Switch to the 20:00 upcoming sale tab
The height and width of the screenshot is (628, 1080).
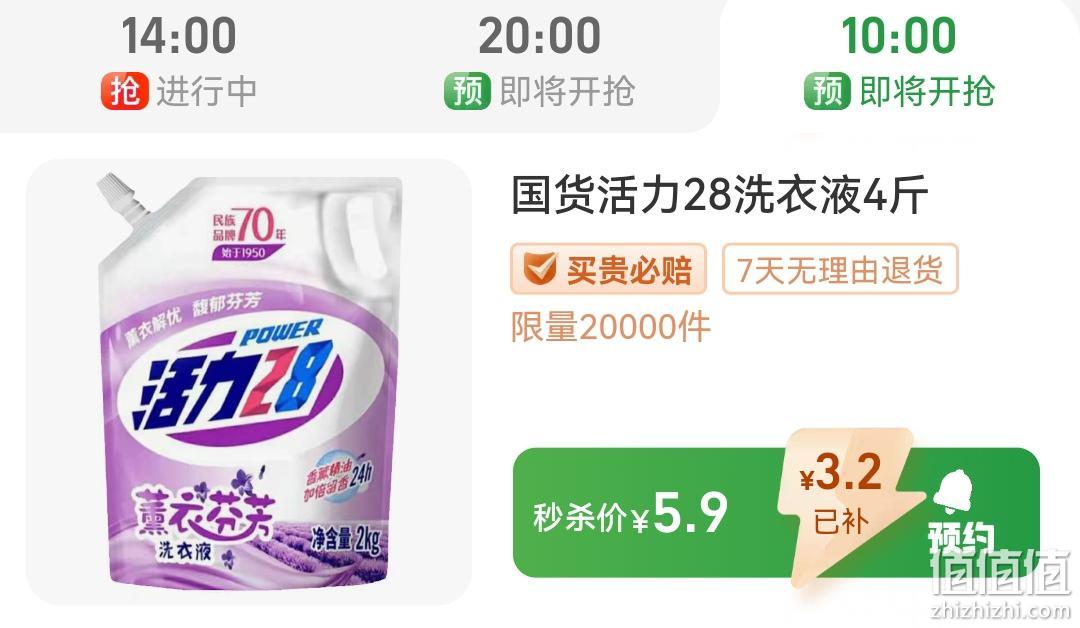(539, 62)
